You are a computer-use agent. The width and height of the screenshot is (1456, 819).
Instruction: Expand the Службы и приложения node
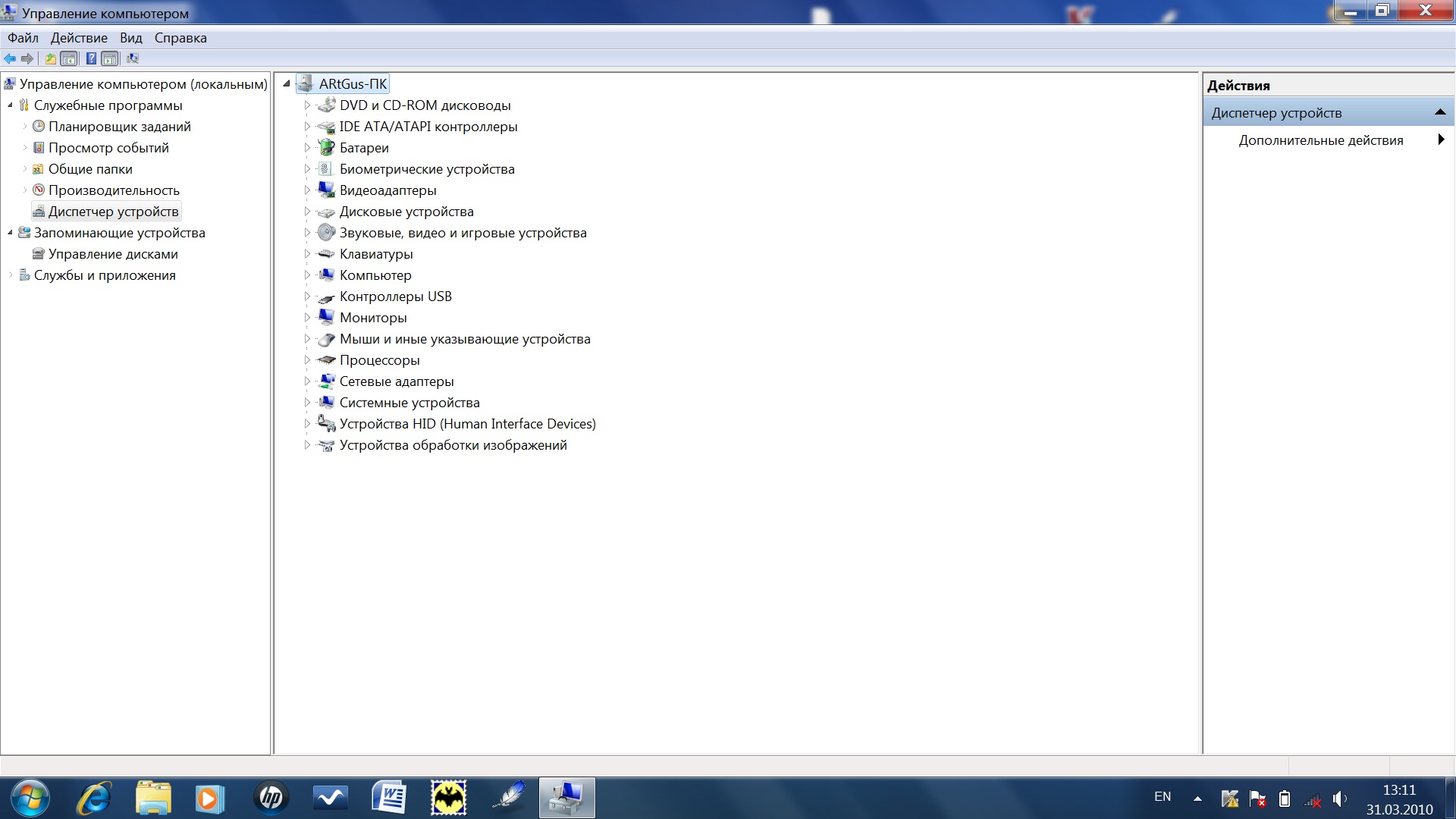click(x=10, y=275)
